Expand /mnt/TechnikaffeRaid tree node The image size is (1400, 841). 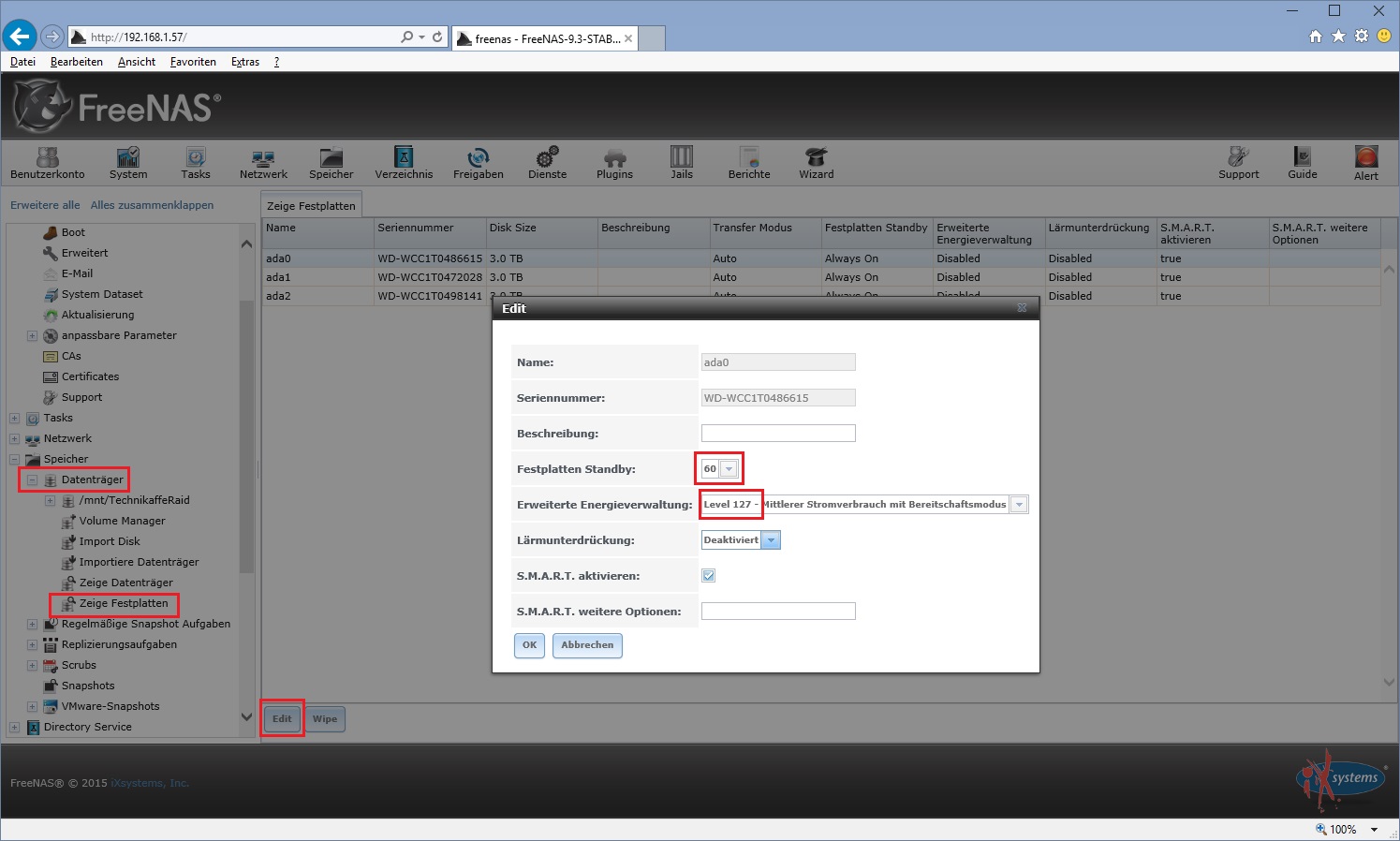(50, 500)
